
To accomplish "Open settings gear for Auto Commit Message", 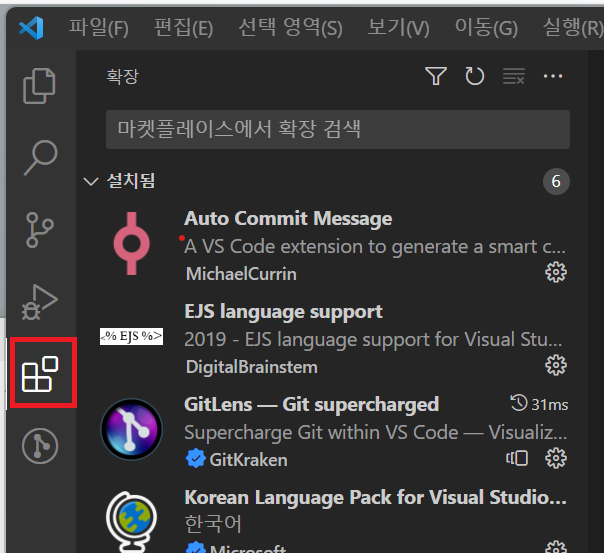I will pyautogui.click(x=556, y=272).
